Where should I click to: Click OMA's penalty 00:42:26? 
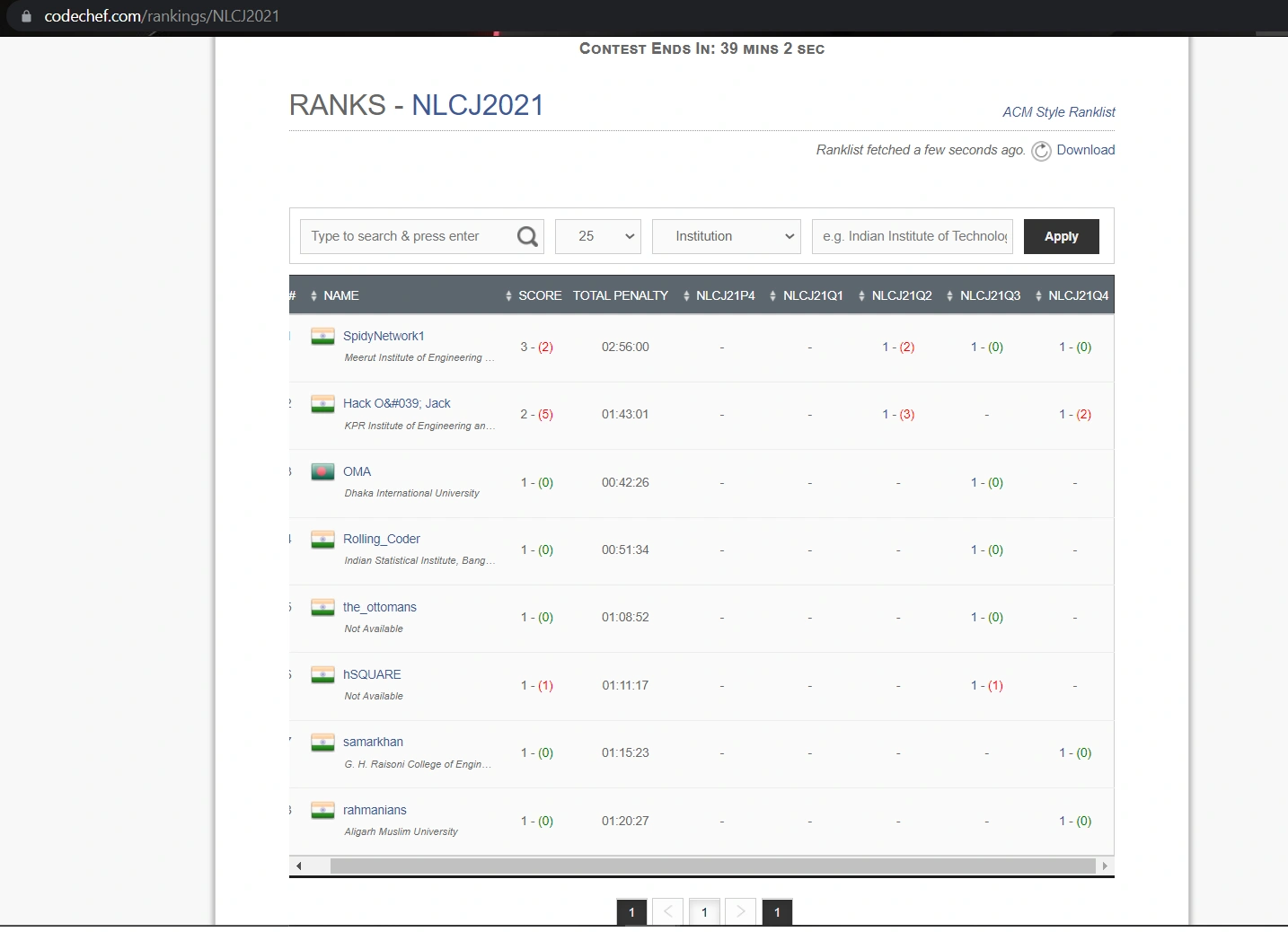tap(625, 482)
